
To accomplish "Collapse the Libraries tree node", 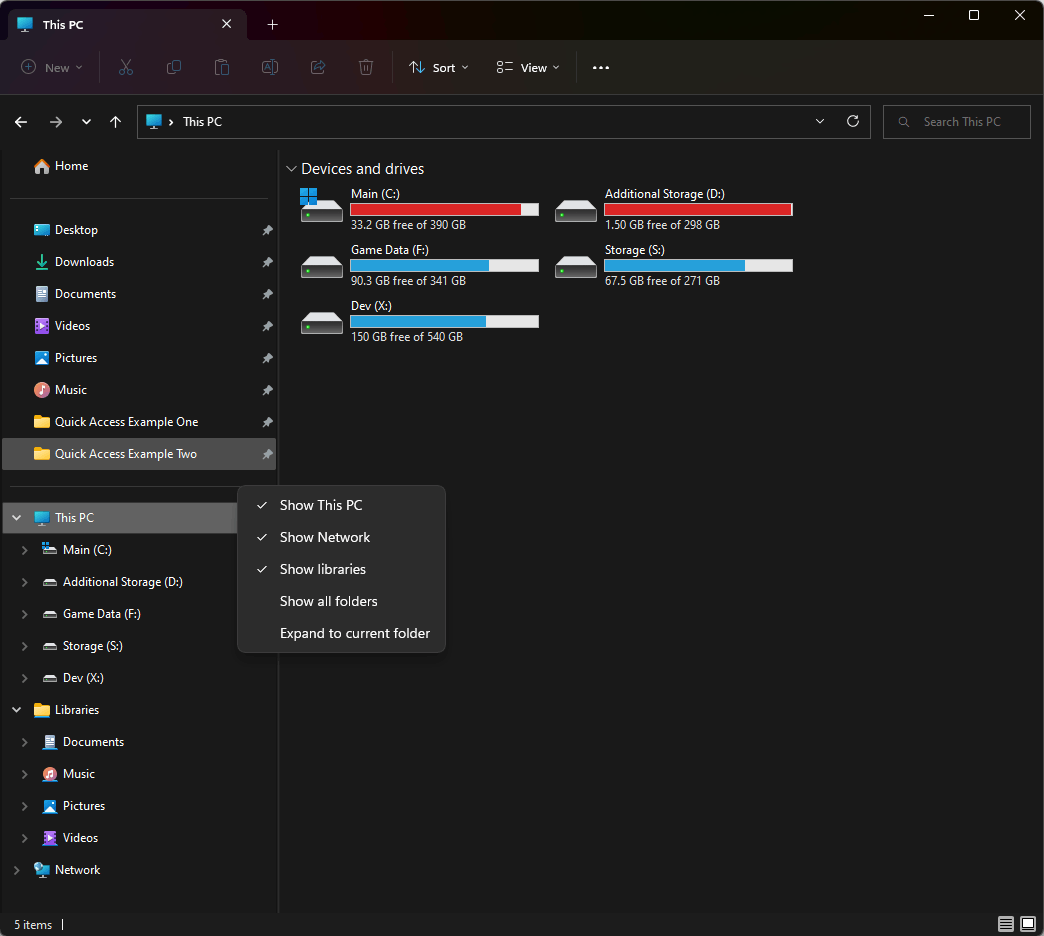I will pyautogui.click(x=17, y=710).
